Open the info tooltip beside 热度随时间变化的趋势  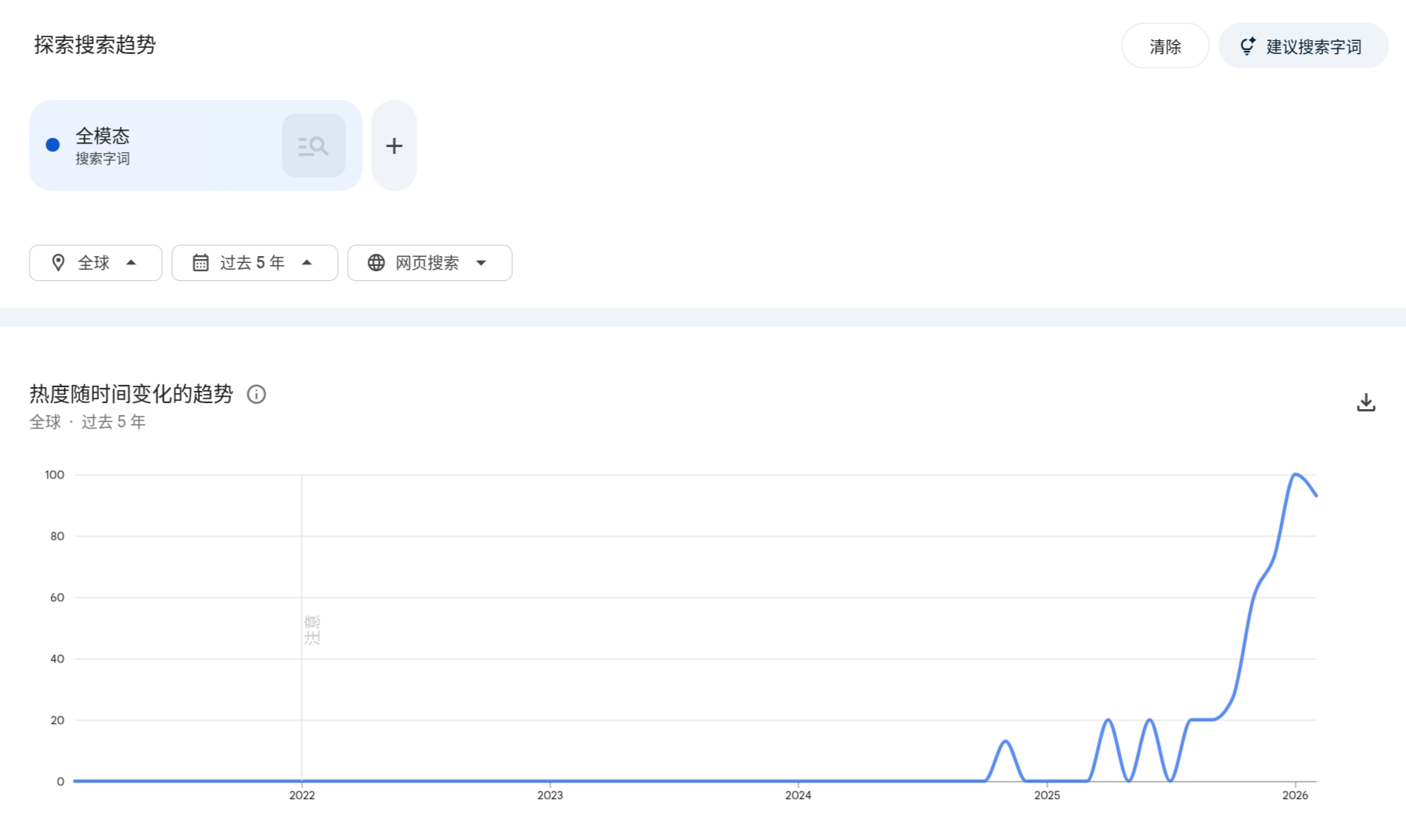[x=256, y=394]
